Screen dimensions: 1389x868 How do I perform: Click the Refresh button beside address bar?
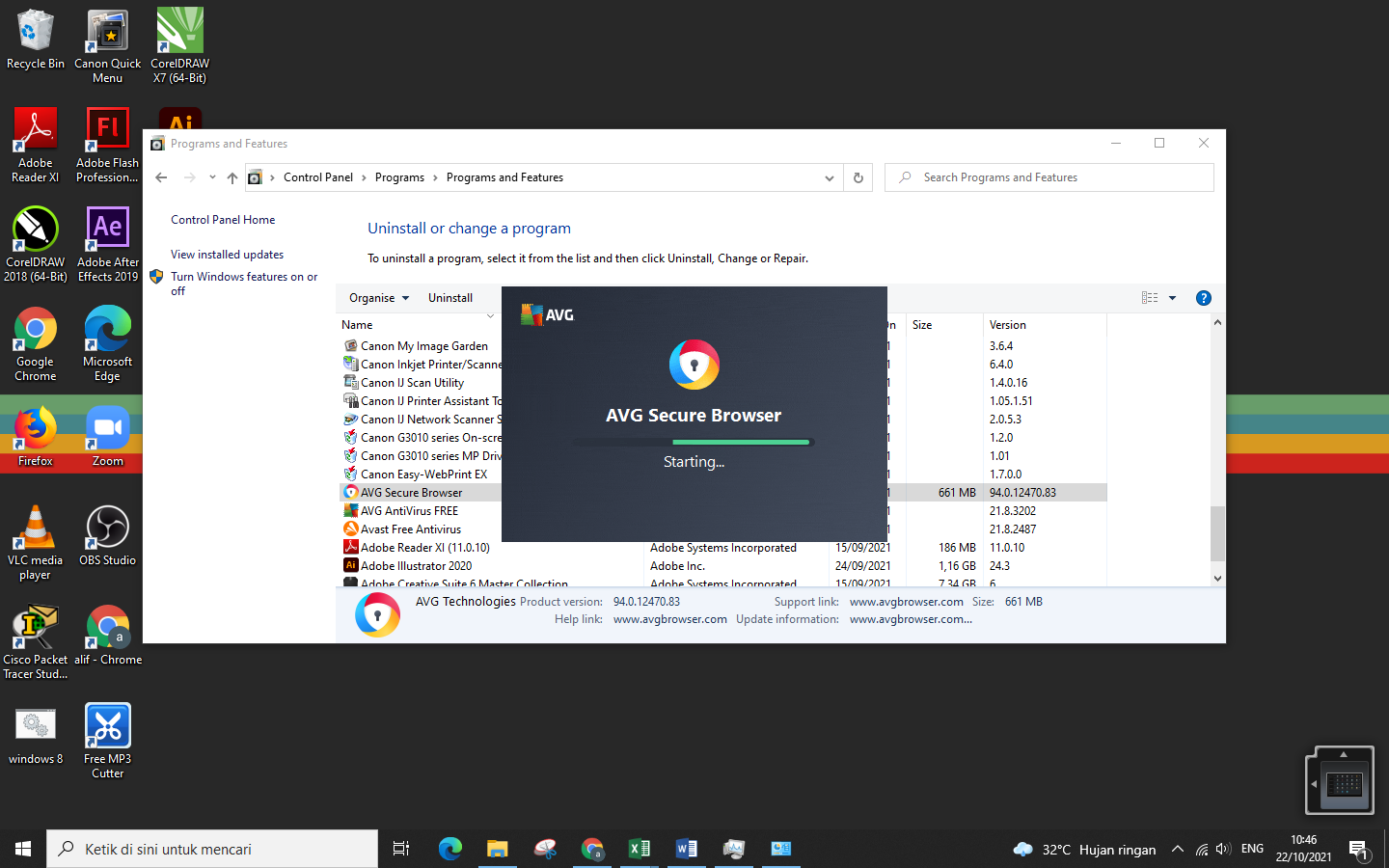[858, 177]
